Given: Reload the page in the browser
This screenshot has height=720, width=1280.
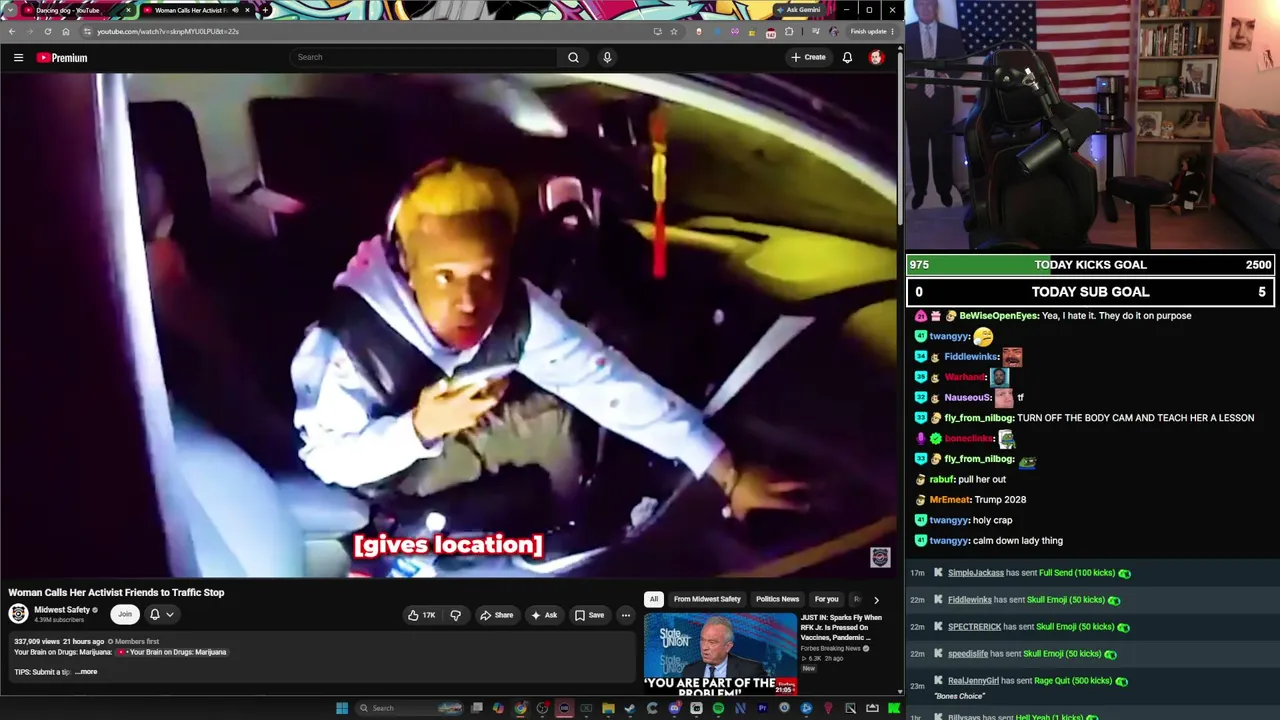Looking at the screenshot, I should tap(47, 31).
